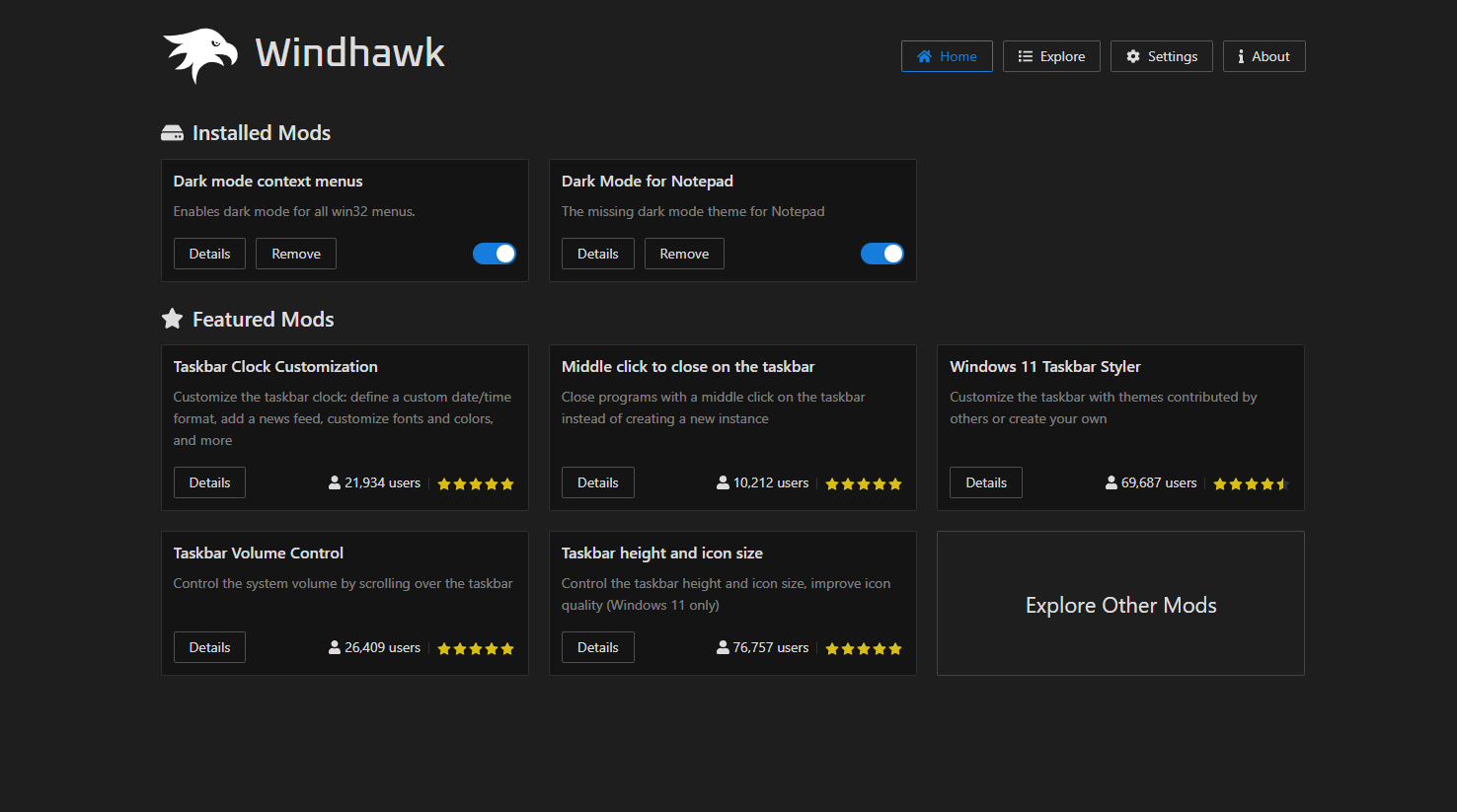Click the 76,757 users count
This screenshot has width=1457, height=812.
point(771,647)
